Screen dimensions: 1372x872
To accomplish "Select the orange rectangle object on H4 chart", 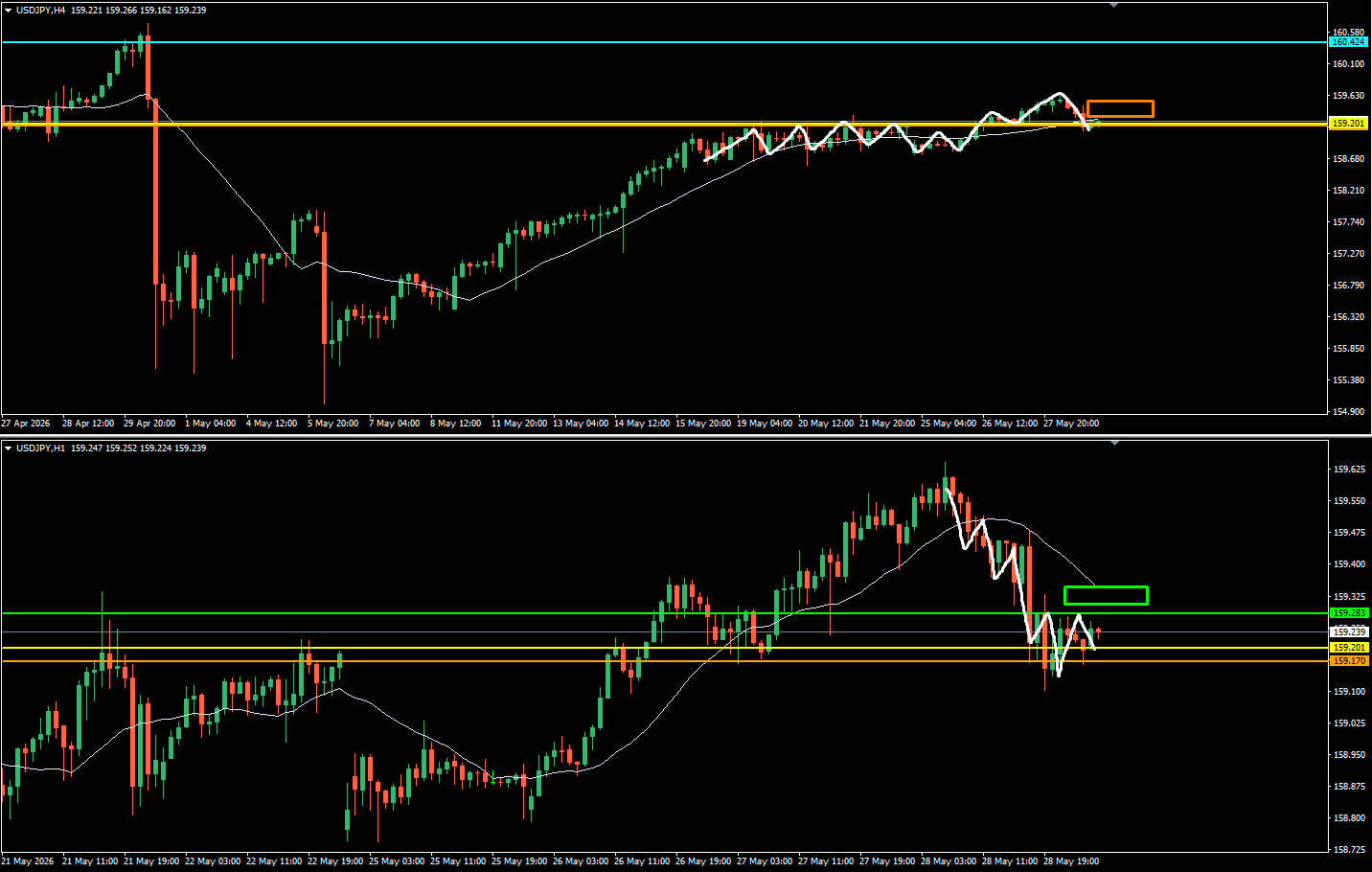I will point(1120,108).
